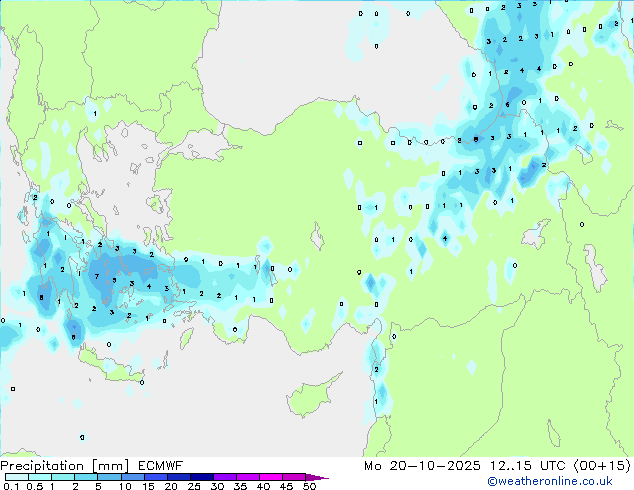This screenshot has height=490, width=634.
Task: Click the 'ECMWF' model label
Action: pos(160,466)
